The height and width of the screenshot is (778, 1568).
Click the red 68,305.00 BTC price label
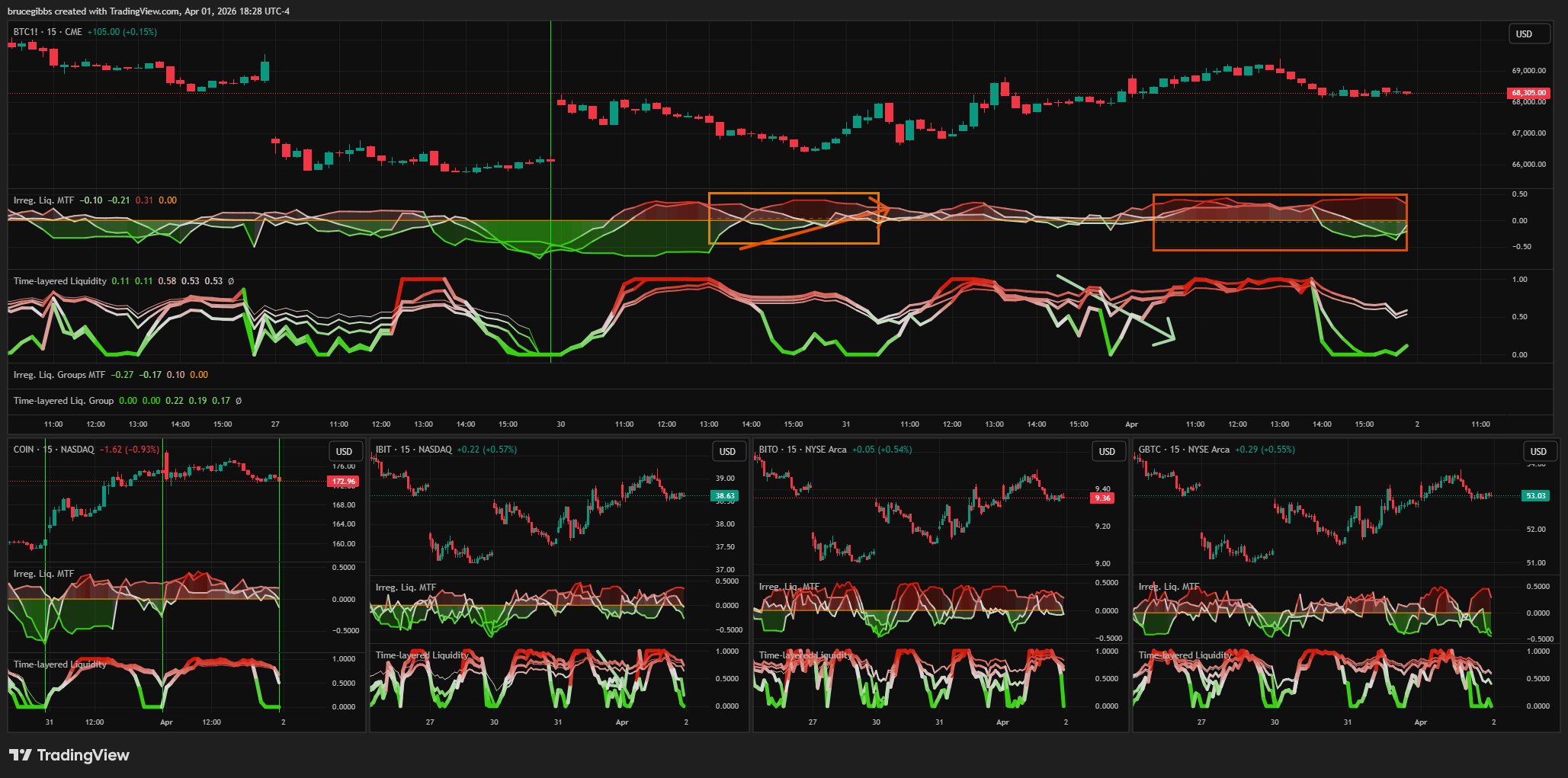1528,93
